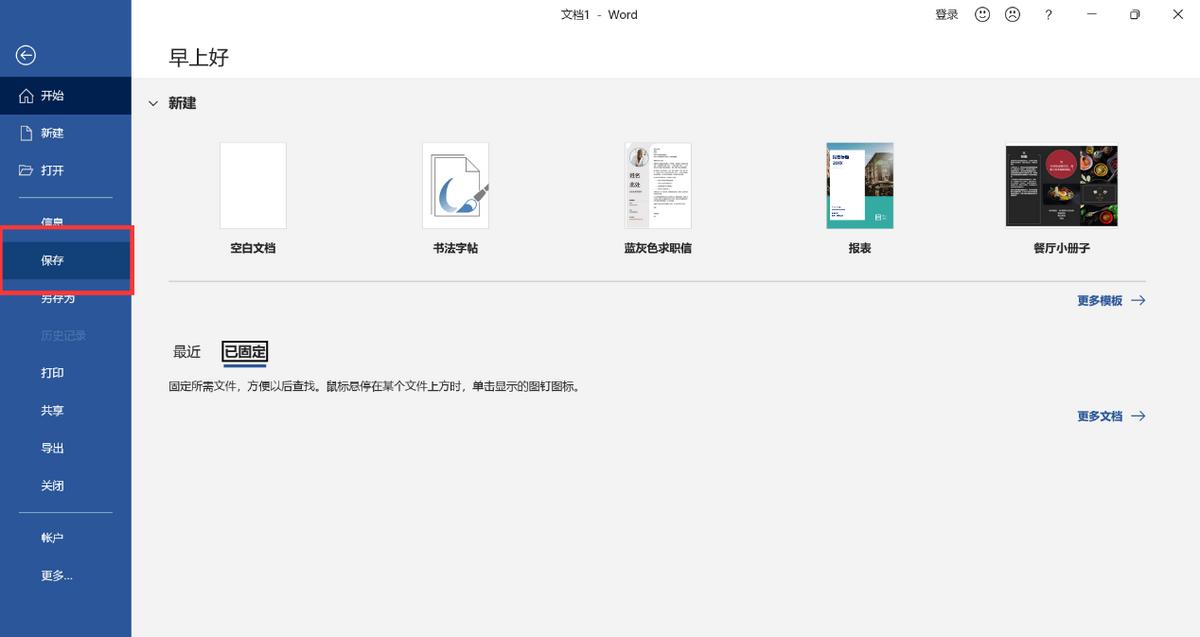Collapse the 新建 (New) section chevron
1200x637 pixels.
coord(153,103)
